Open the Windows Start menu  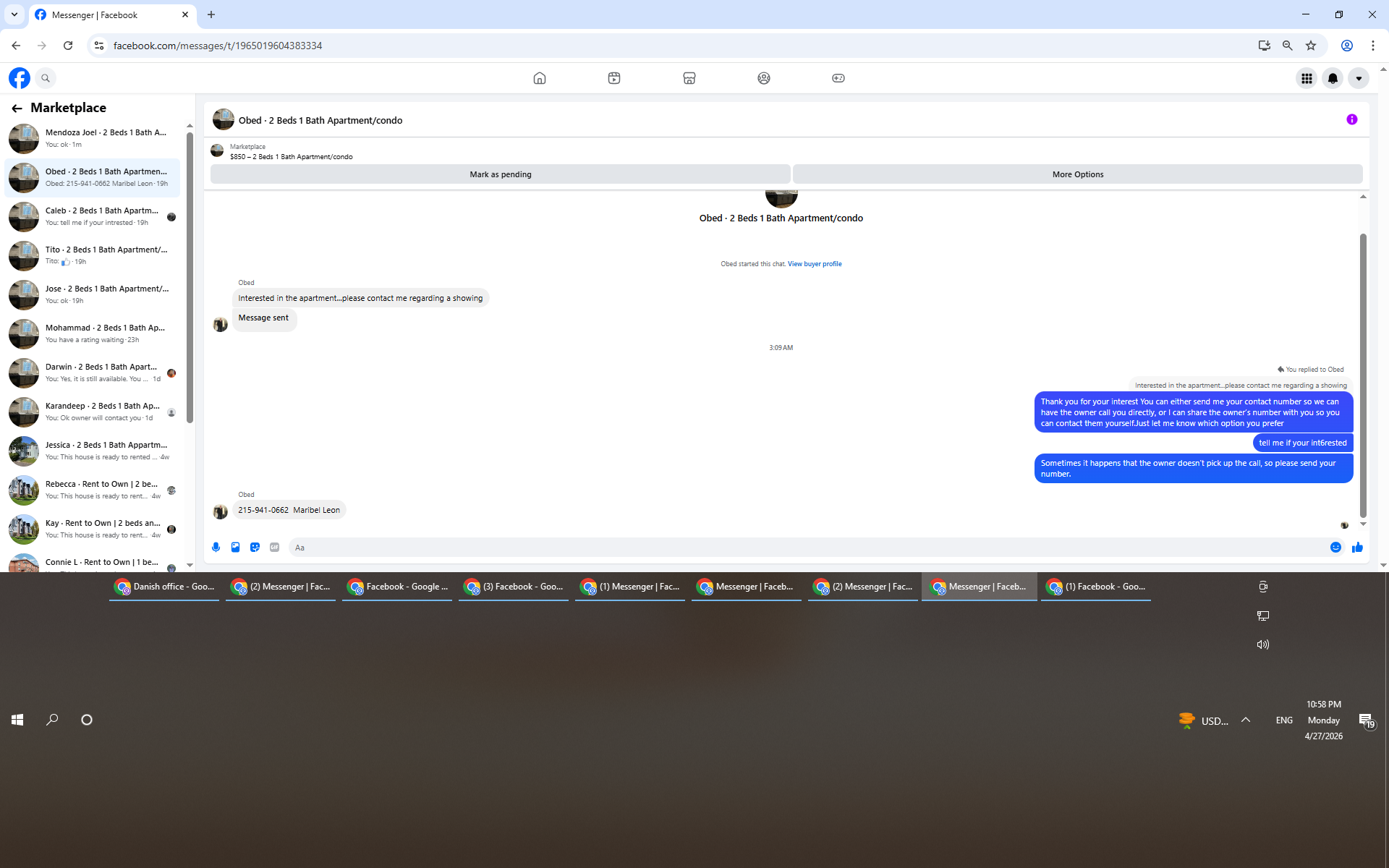coord(17,720)
